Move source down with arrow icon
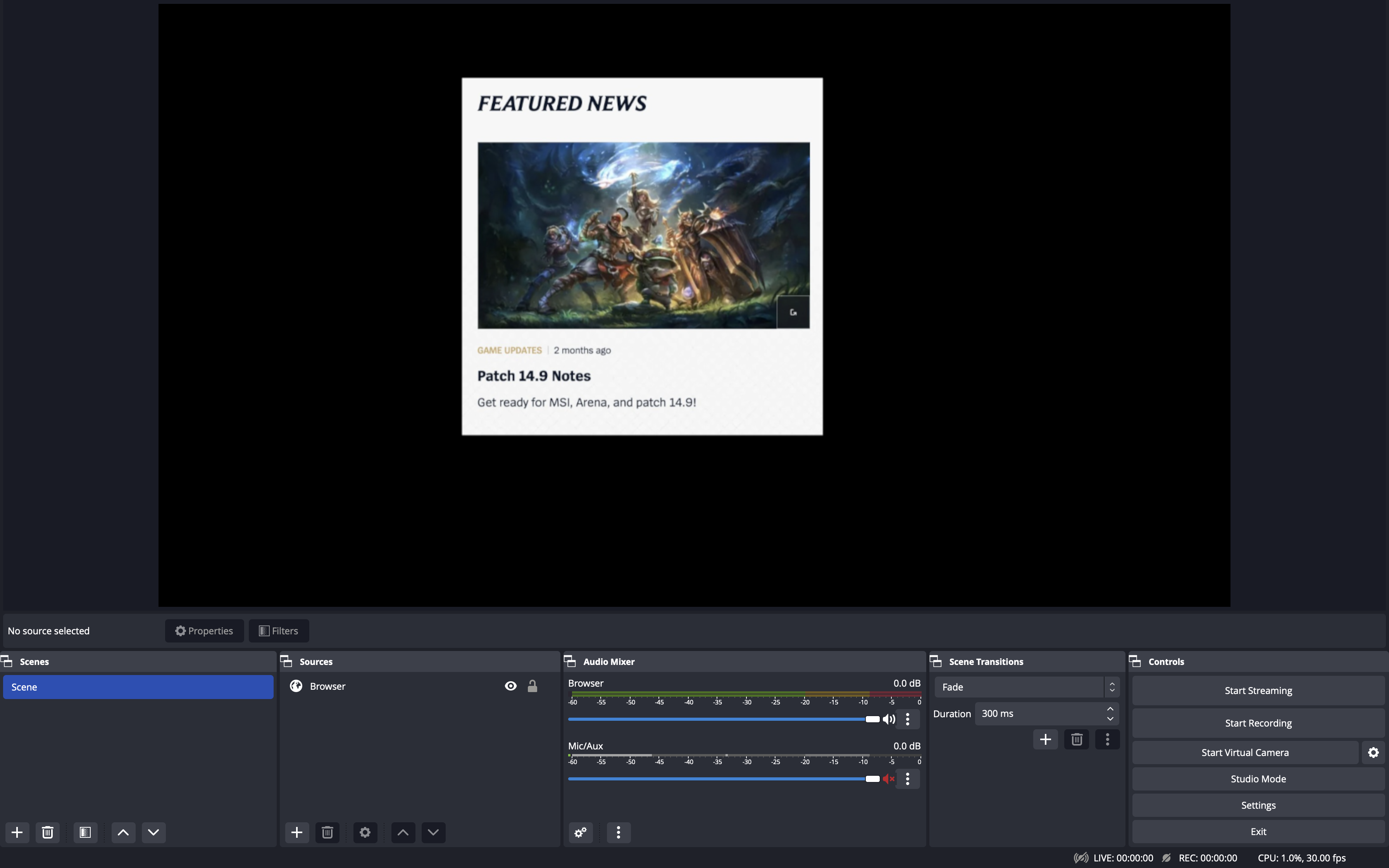 (433, 832)
